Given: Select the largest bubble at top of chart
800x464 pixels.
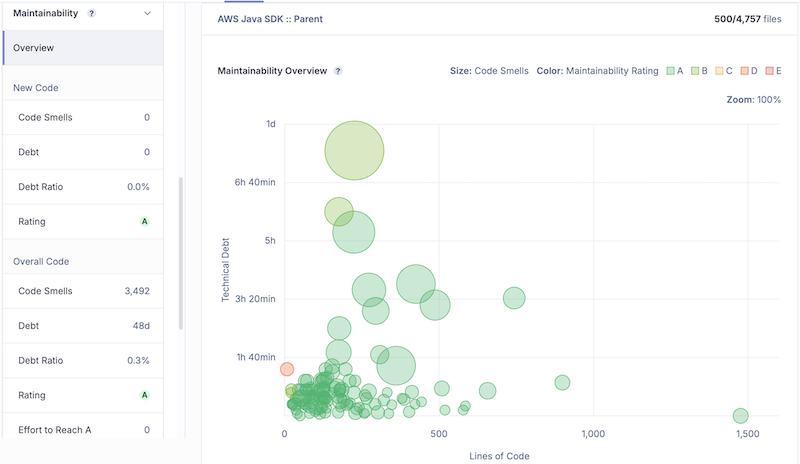Looking at the screenshot, I should (354, 151).
